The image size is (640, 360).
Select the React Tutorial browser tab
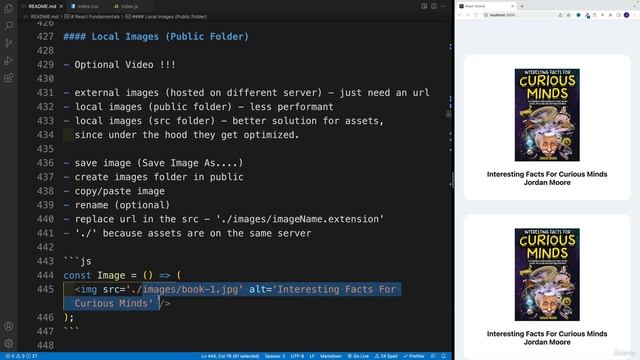click(486, 6)
